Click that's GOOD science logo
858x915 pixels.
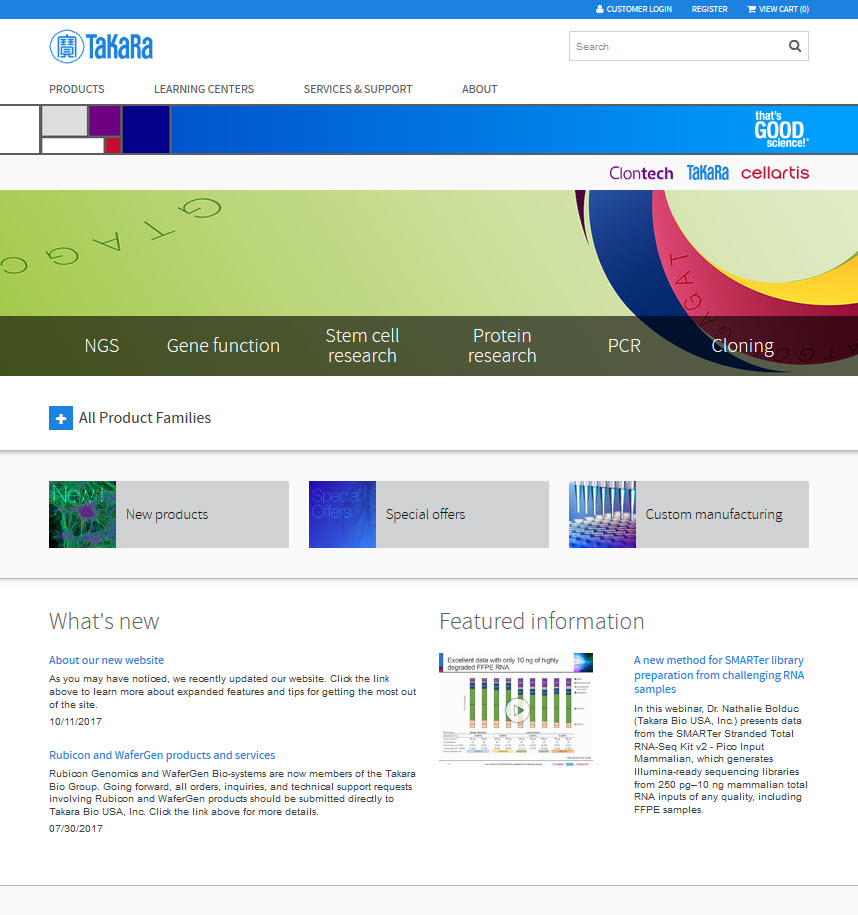[781, 129]
